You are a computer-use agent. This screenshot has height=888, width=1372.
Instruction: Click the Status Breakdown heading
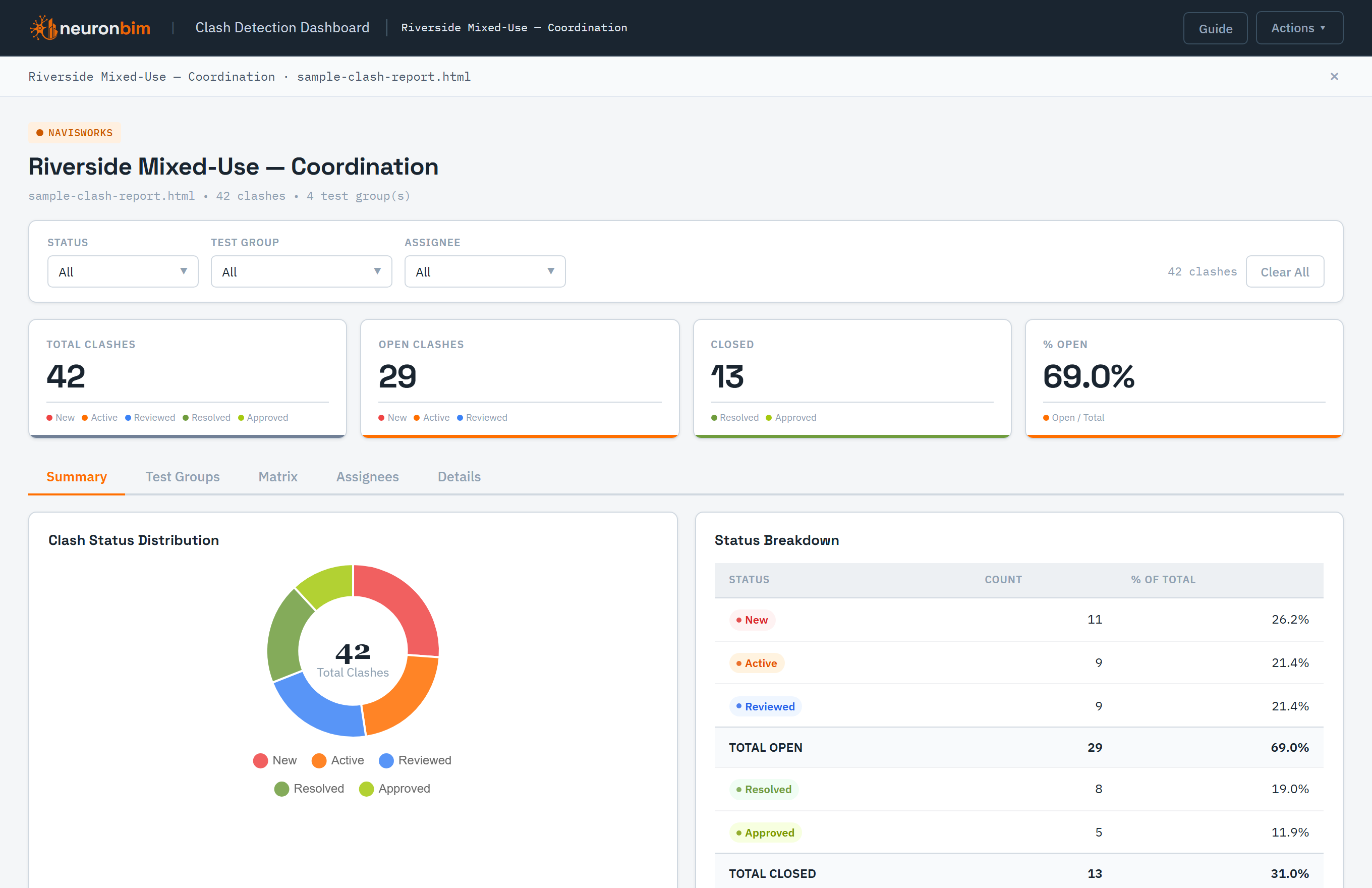pyautogui.click(x=776, y=540)
